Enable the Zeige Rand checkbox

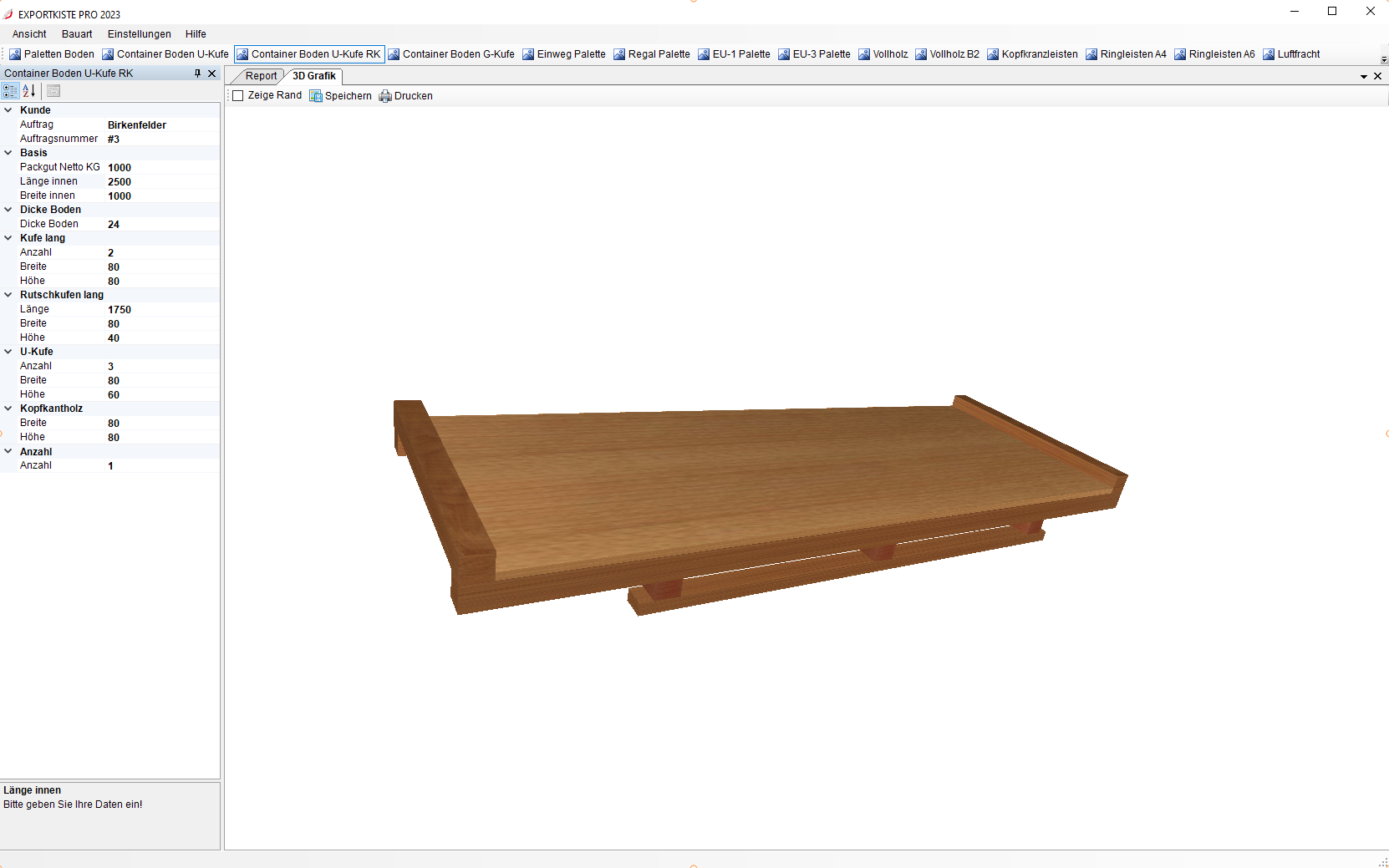click(x=238, y=96)
